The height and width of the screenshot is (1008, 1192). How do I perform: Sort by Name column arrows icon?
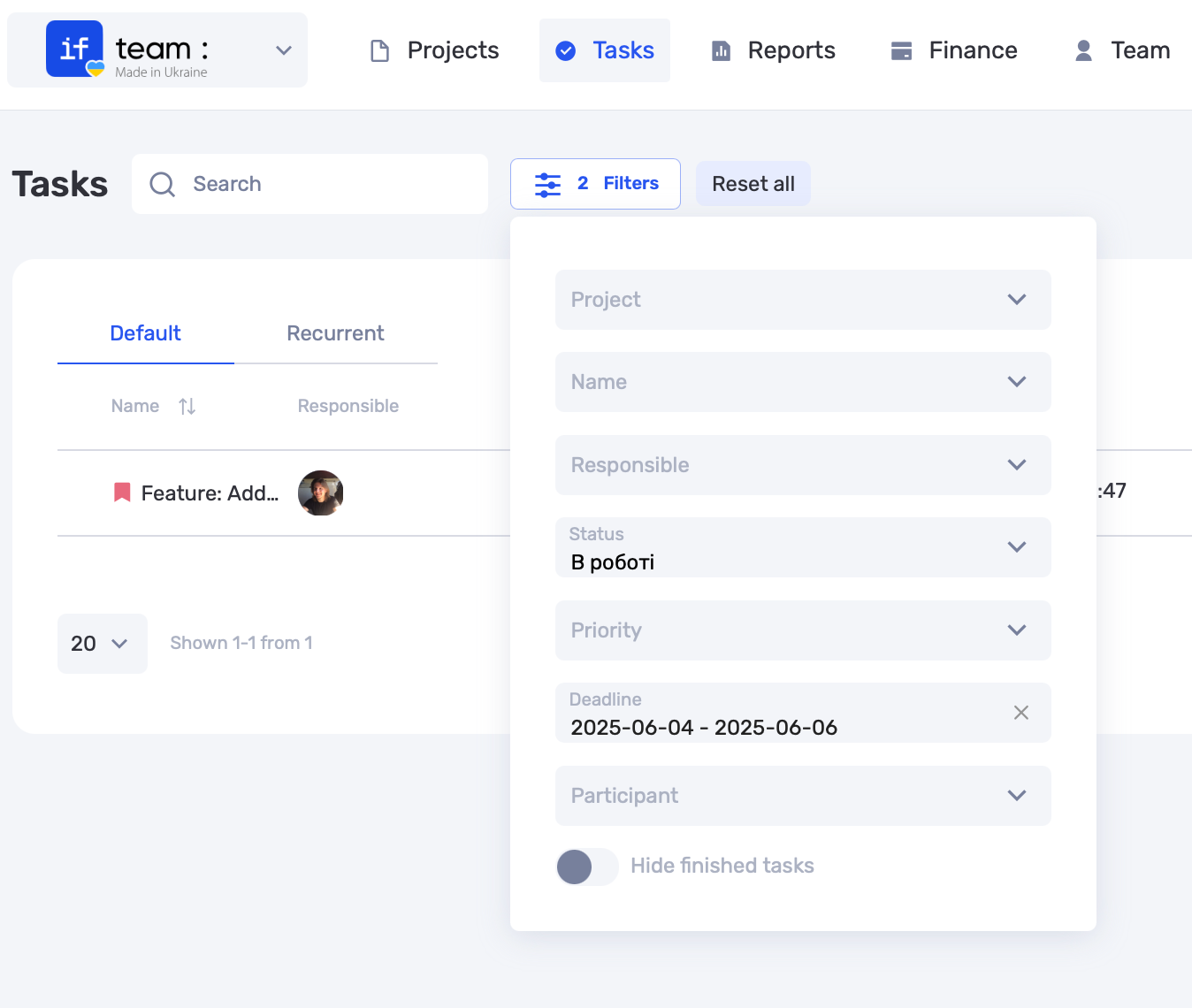click(x=187, y=406)
